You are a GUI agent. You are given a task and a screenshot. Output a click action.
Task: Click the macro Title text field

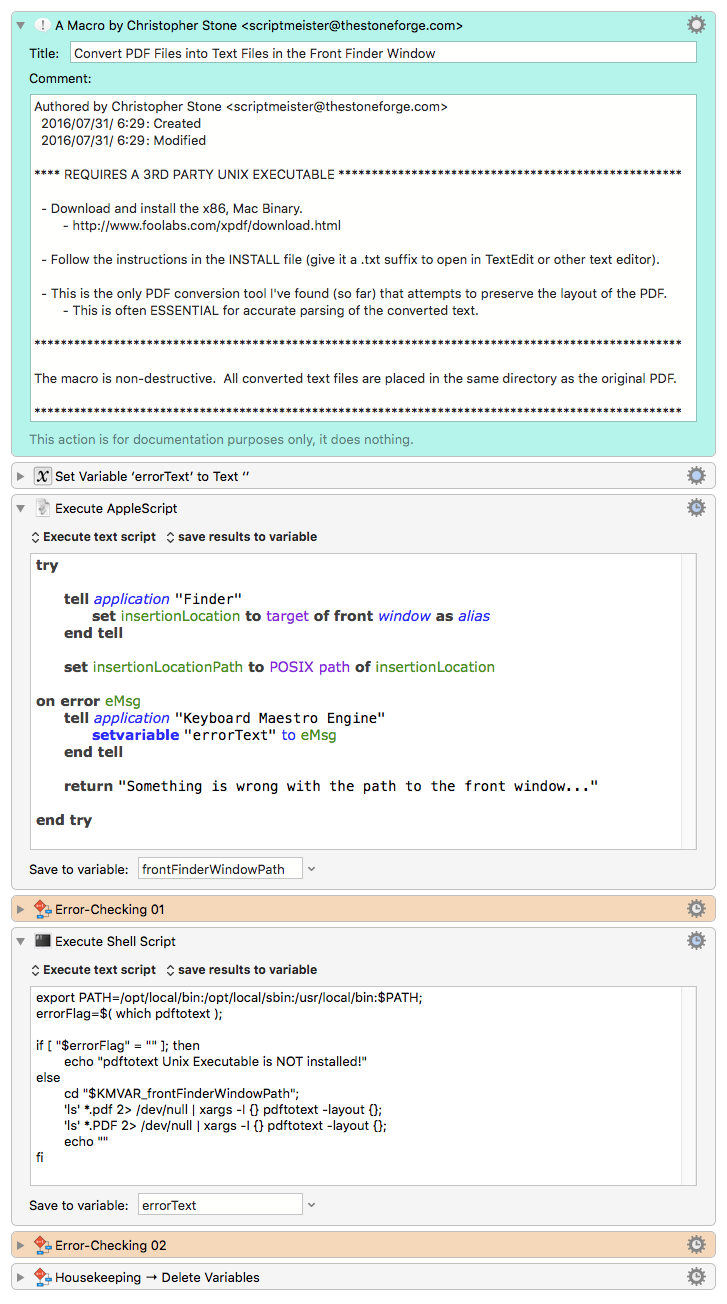coord(382,53)
